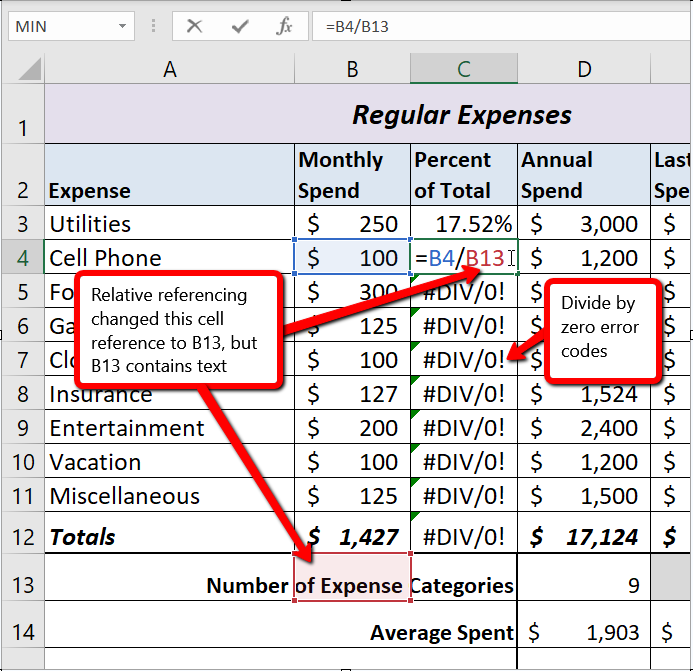
Task: Select column A header
Action: 169,69
